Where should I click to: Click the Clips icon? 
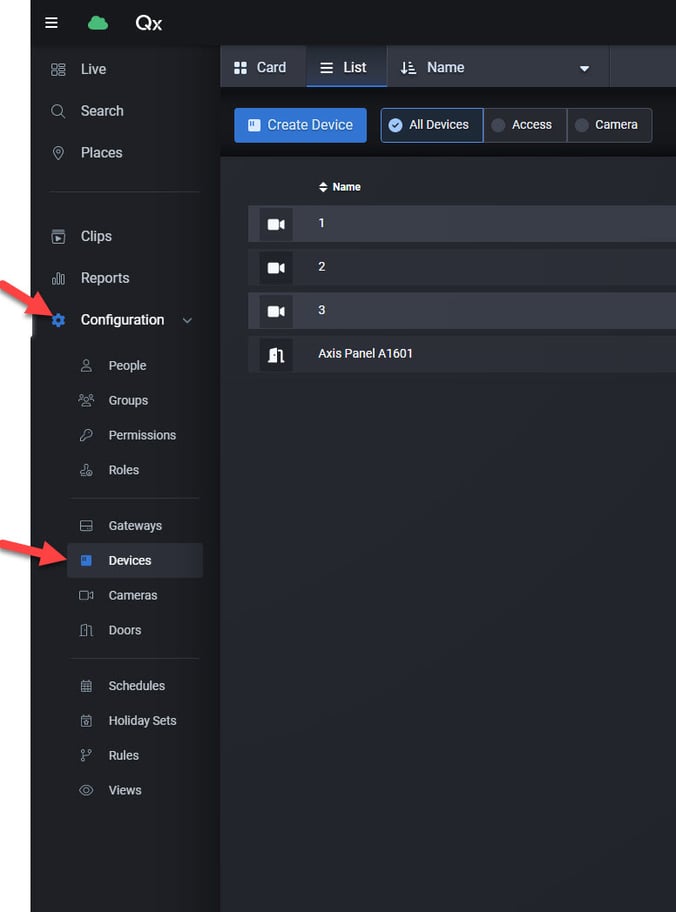coord(58,237)
